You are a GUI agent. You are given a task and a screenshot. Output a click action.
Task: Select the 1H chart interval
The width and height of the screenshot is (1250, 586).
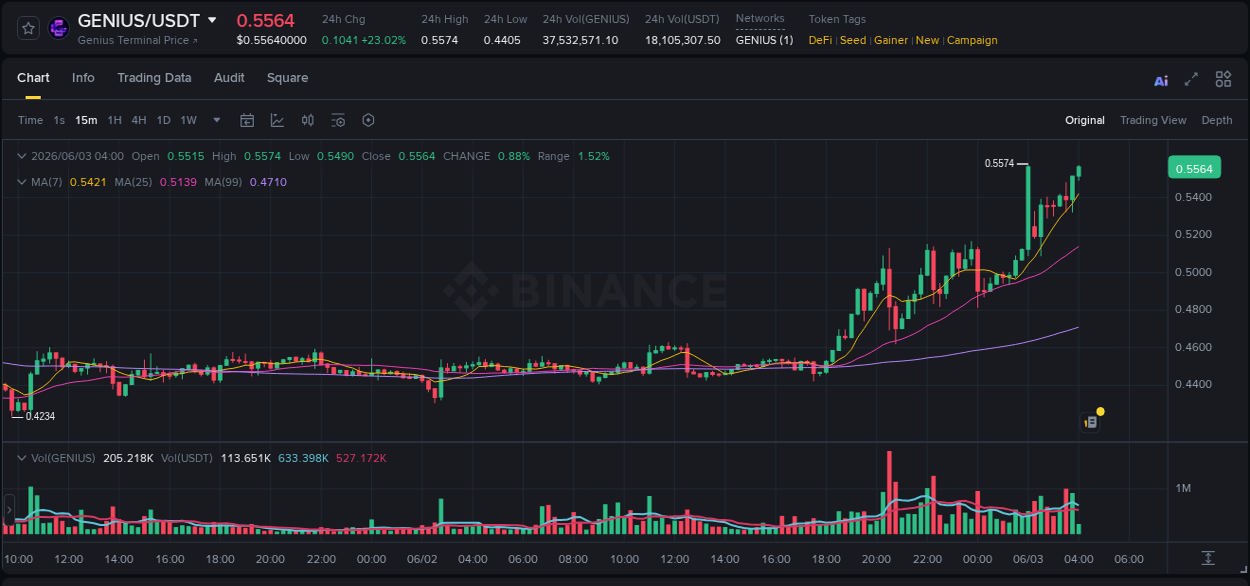(x=114, y=120)
